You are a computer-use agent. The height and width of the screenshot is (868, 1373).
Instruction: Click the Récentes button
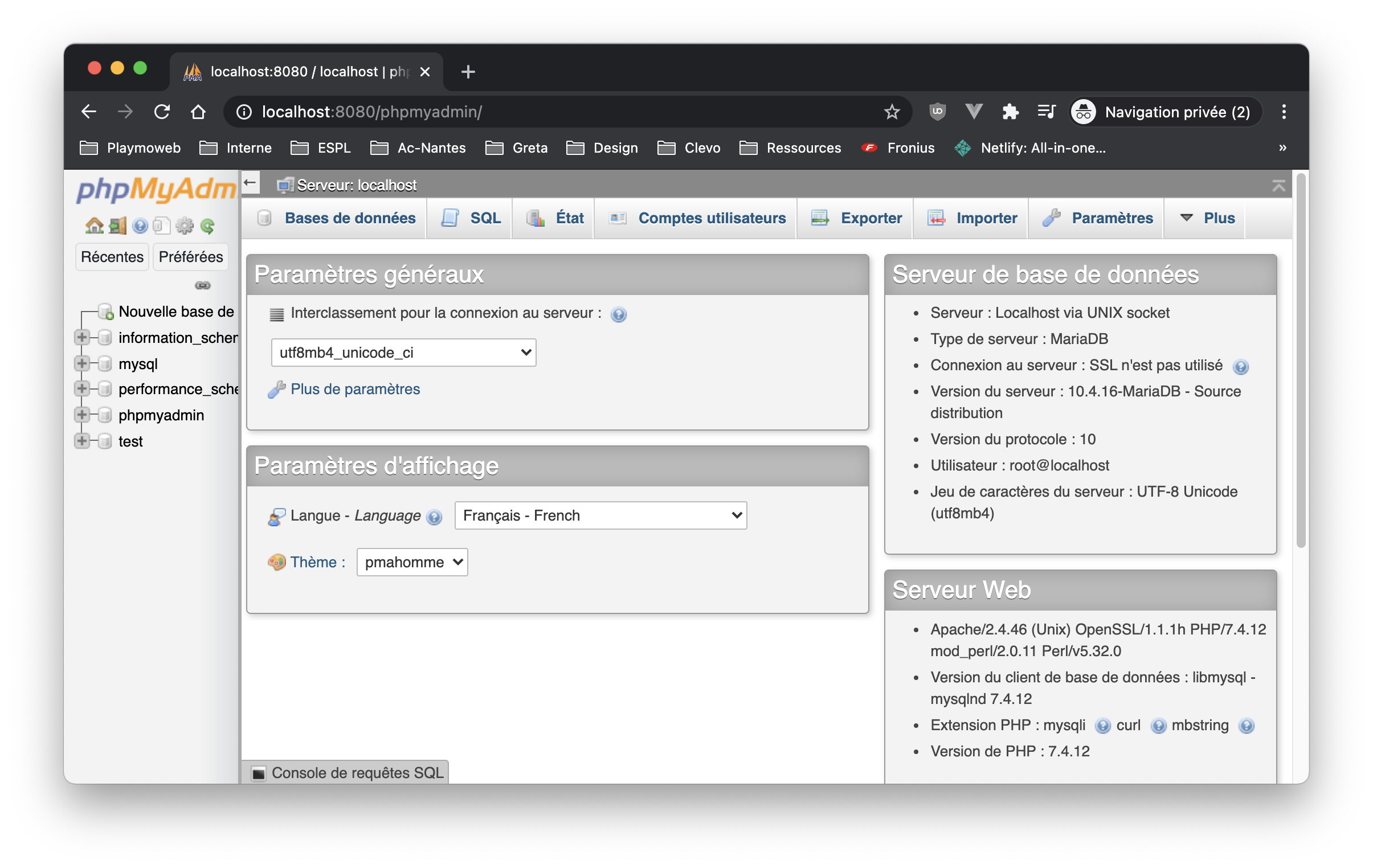tap(112, 256)
